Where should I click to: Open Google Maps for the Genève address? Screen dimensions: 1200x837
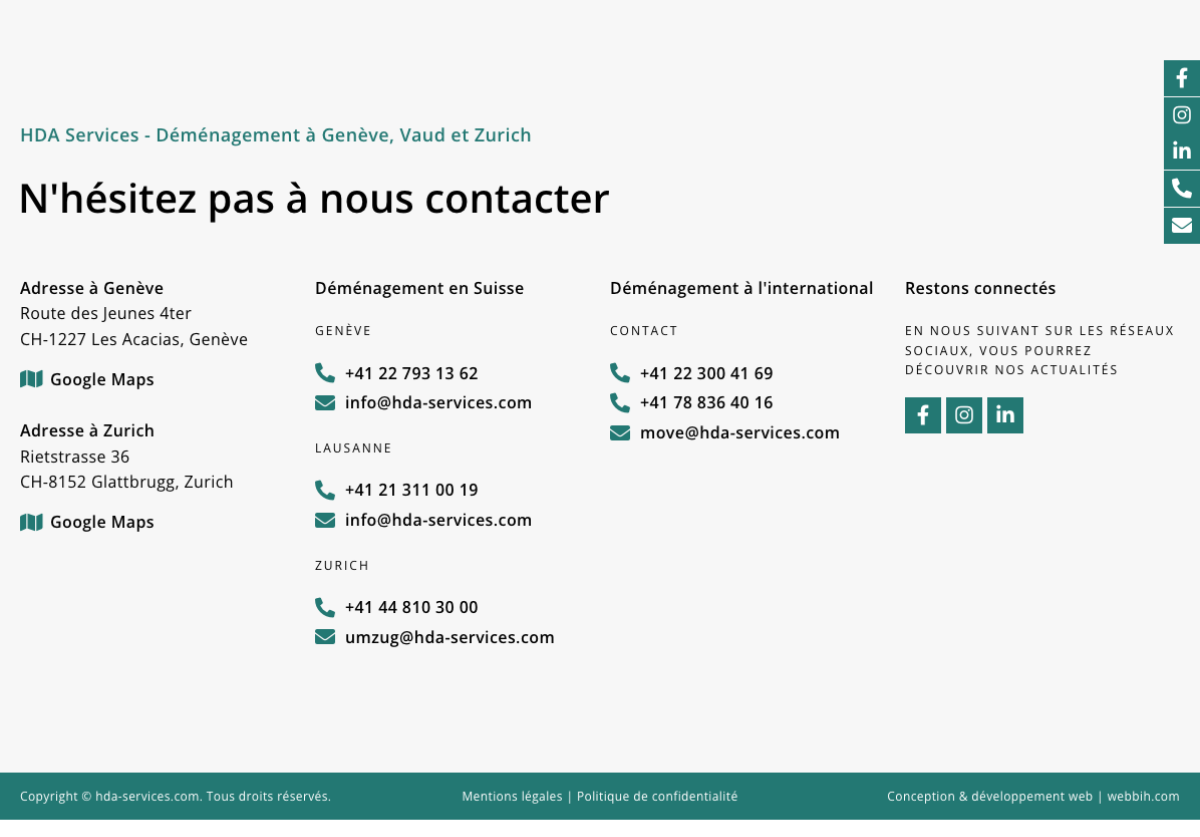coord(101,380)
